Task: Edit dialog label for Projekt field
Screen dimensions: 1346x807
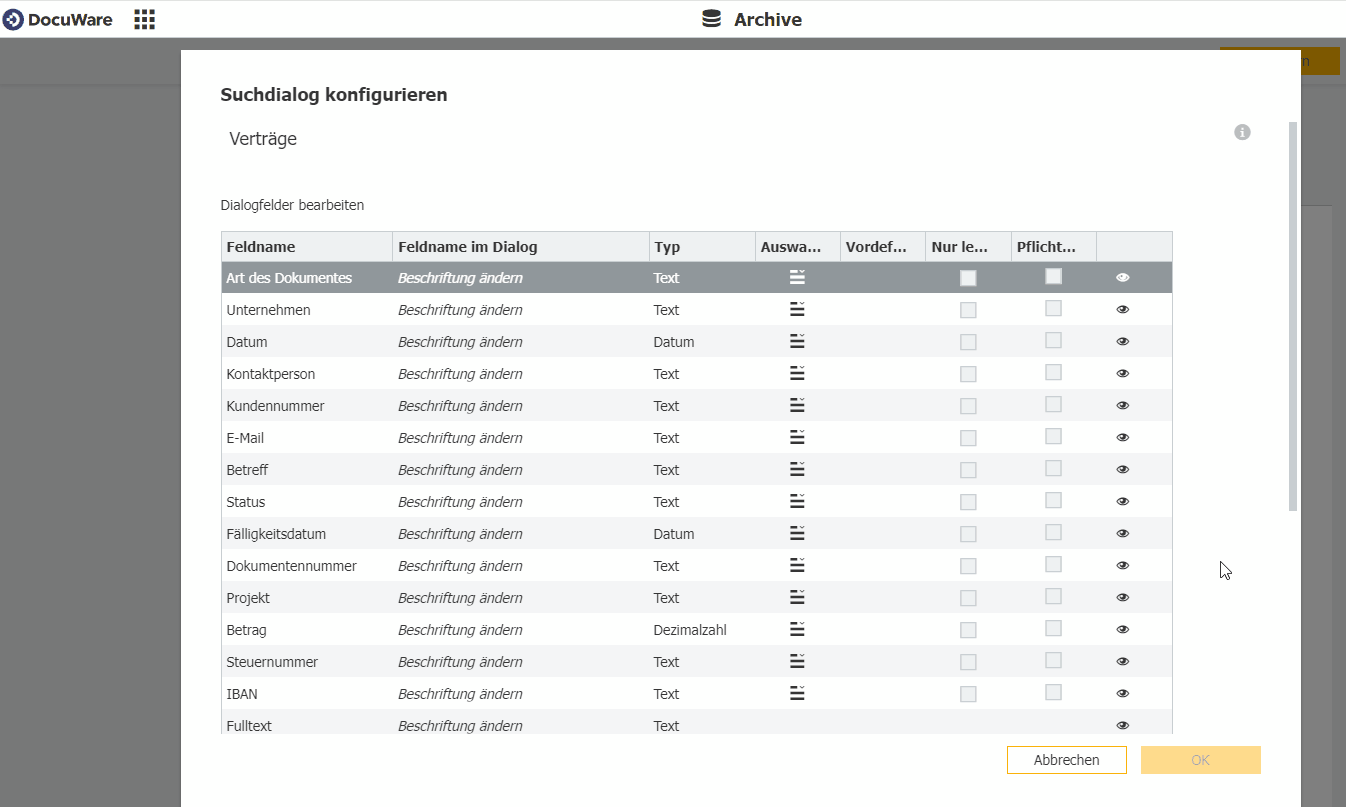Action: click(x=460, y=598)
